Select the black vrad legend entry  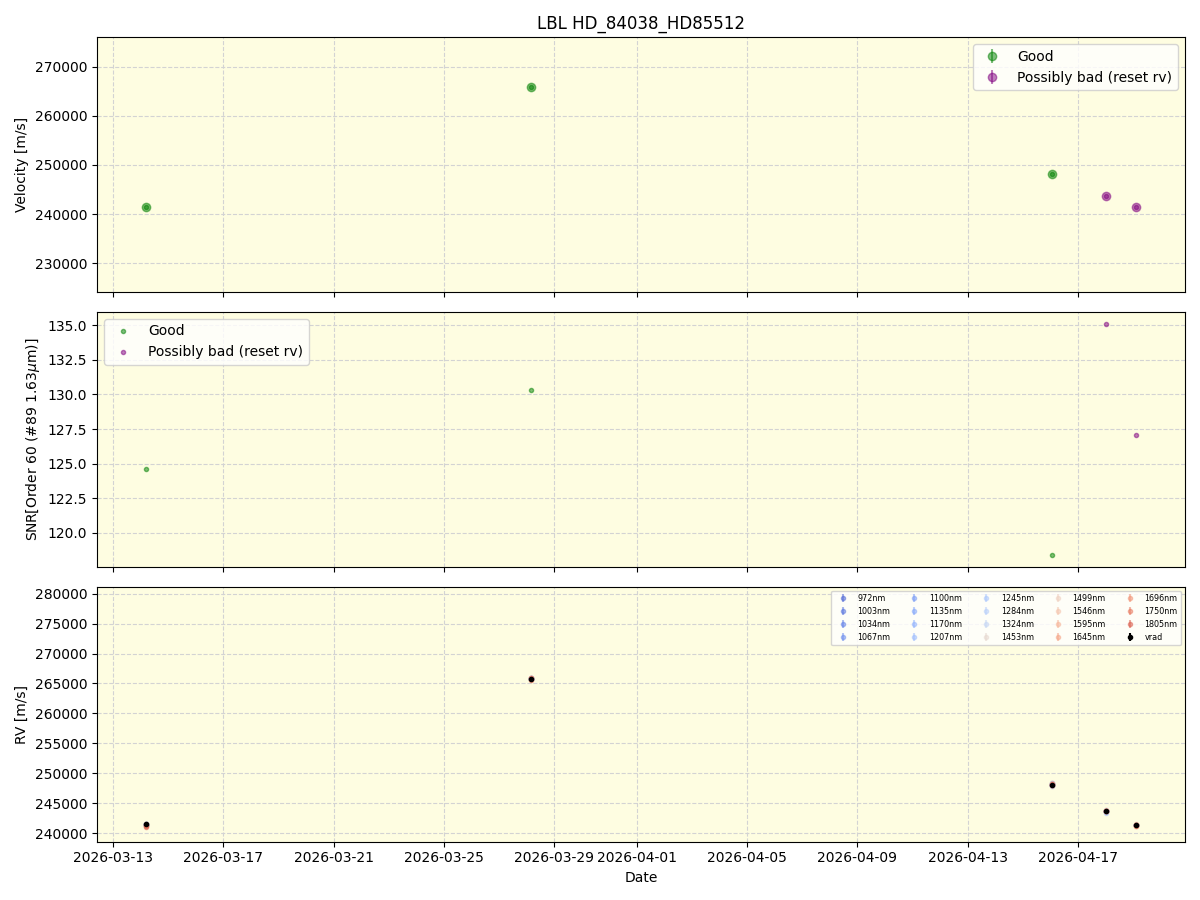(1146, 637)
